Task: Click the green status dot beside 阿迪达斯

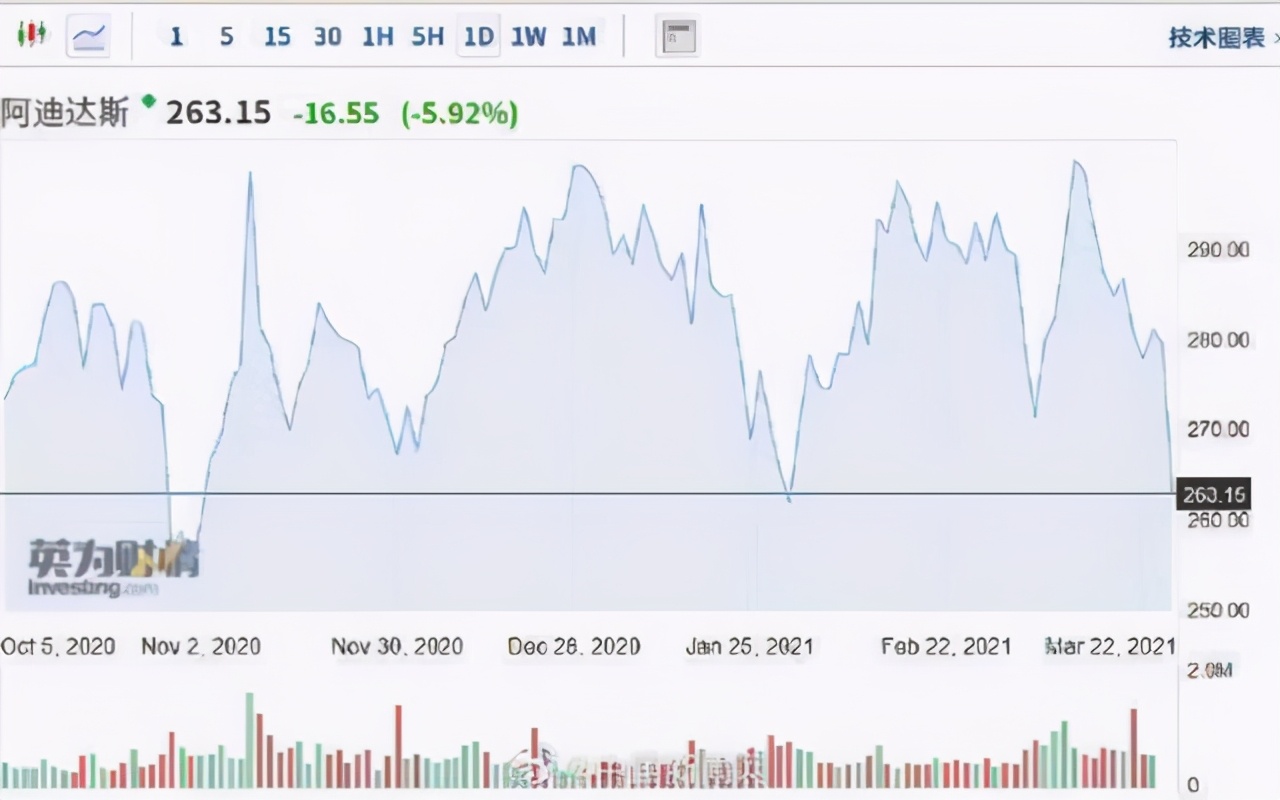Action: tap(149, 100)
